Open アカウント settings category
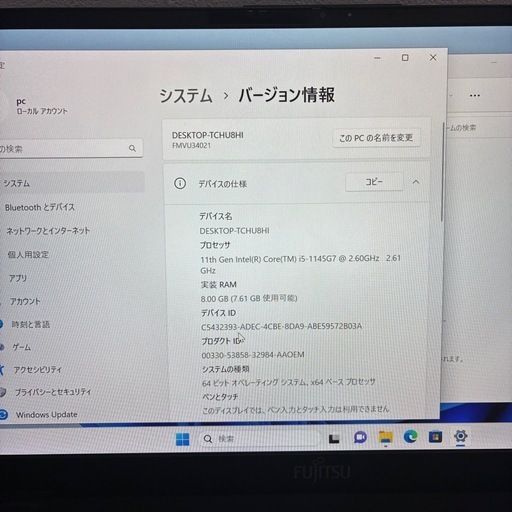512x512 pixels. tap(25, 301)
